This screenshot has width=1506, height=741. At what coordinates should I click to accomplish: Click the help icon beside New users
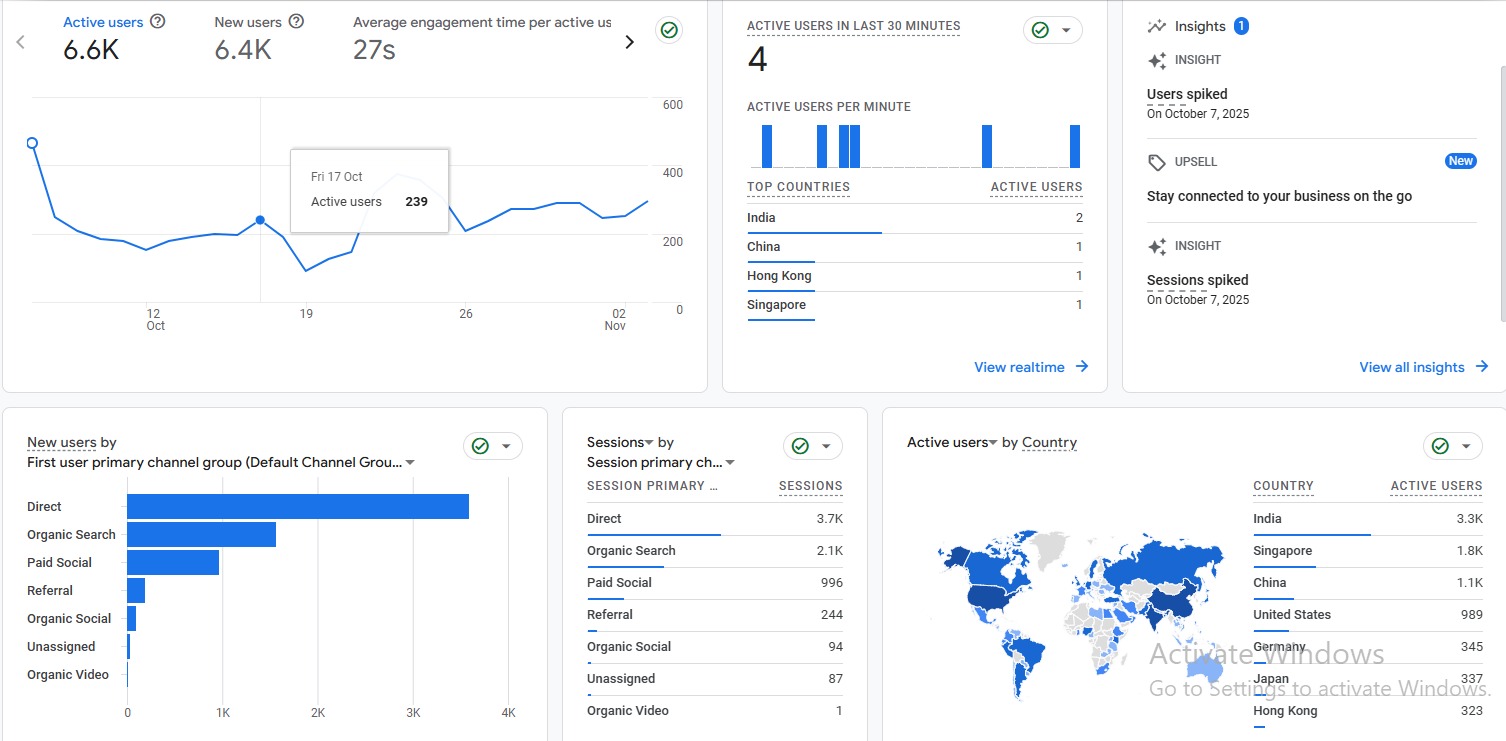tap(296, 21)
